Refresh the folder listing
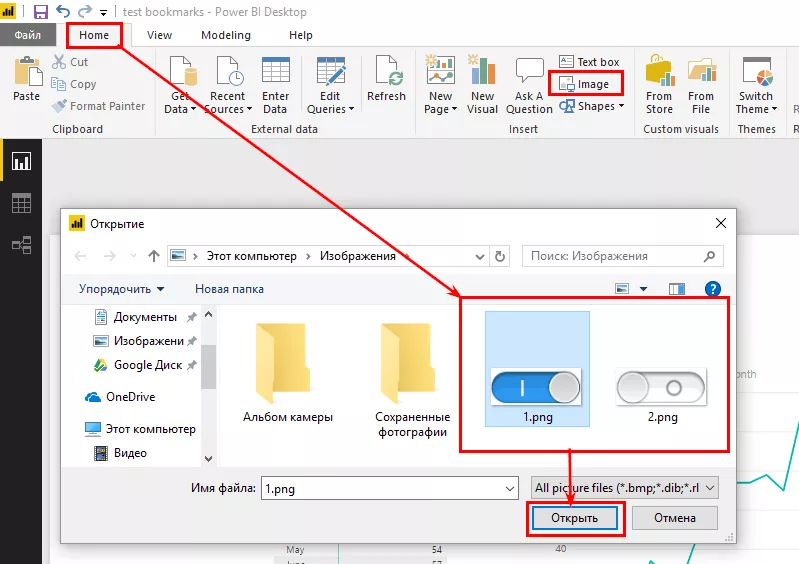The image size is (799, 564). [x=500, y=256]
